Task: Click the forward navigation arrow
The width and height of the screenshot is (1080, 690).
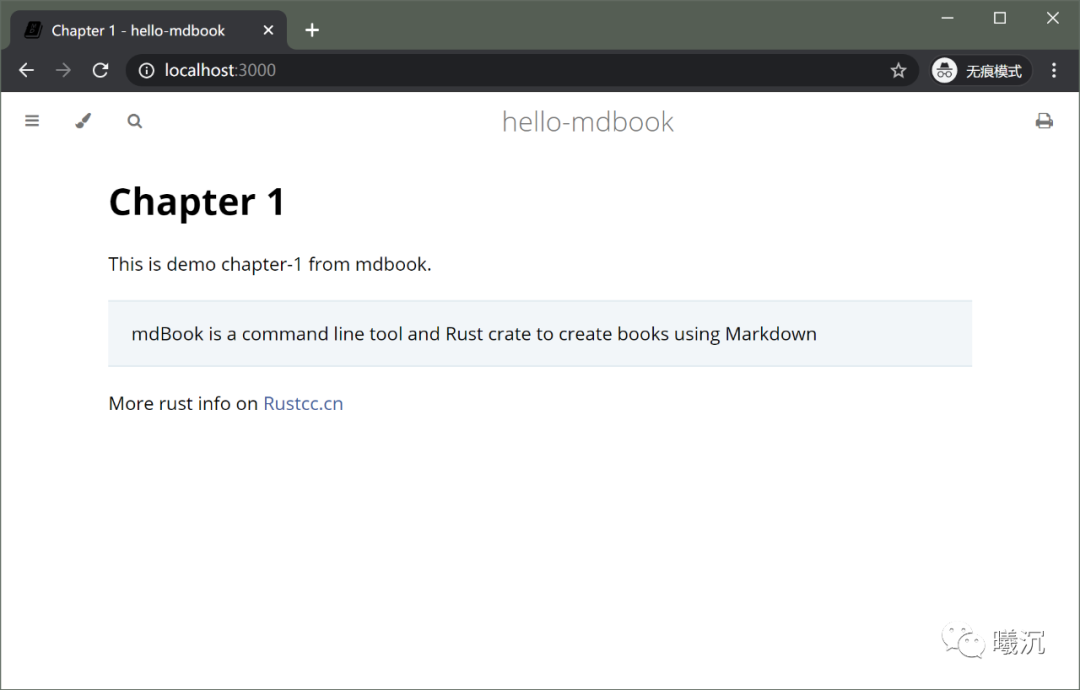Action: pos(62,70)
